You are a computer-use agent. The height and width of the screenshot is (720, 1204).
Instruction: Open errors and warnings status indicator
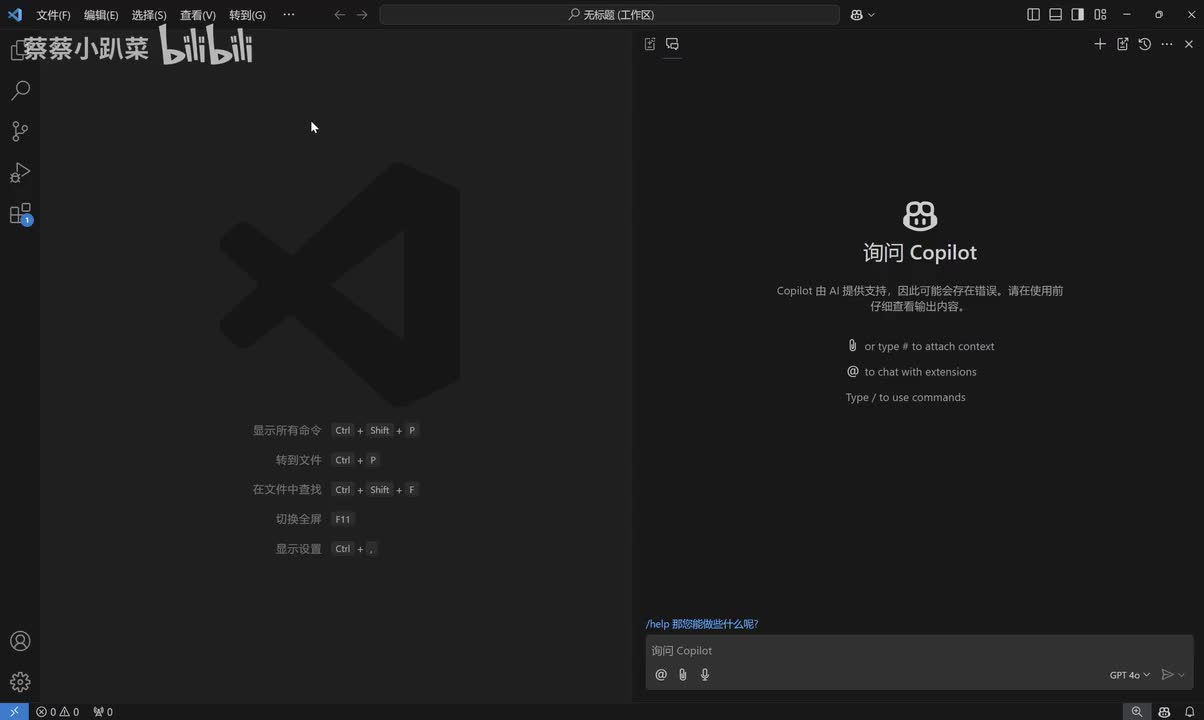[57, 712]
